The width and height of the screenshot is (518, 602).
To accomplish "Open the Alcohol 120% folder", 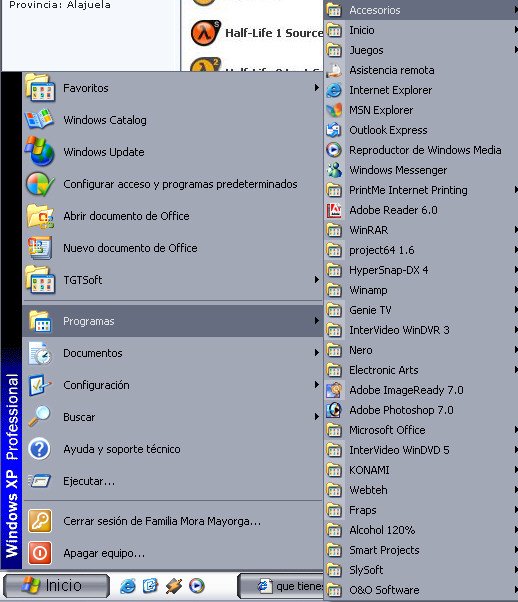I will (x=421, y=530).
